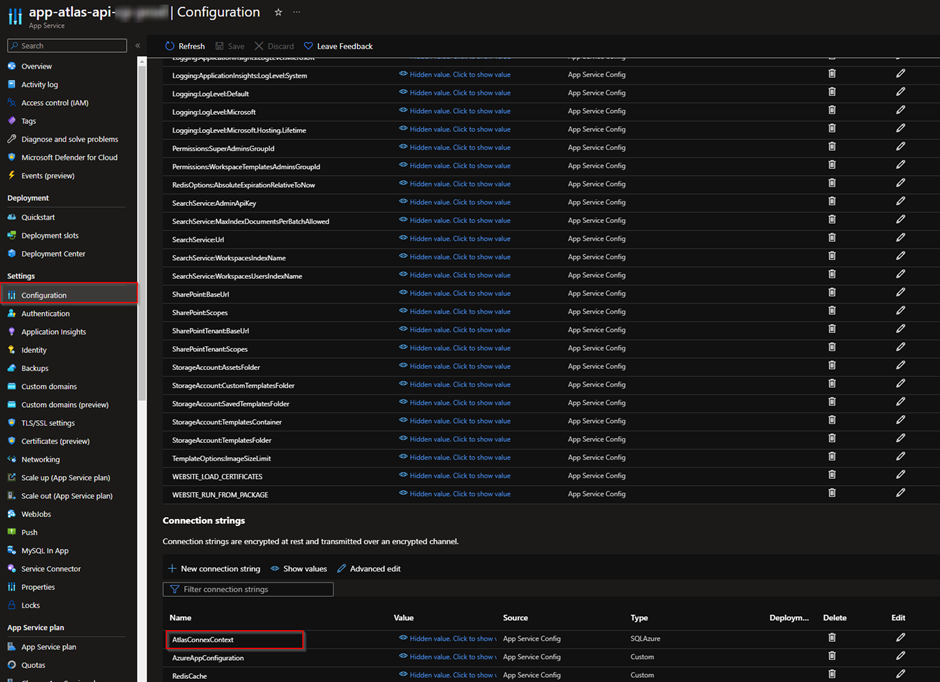Edit WEBSITE_RUN_FROM_PACKAGE with pencil icon
Screen dimensions: 940x682
point(900,493)
